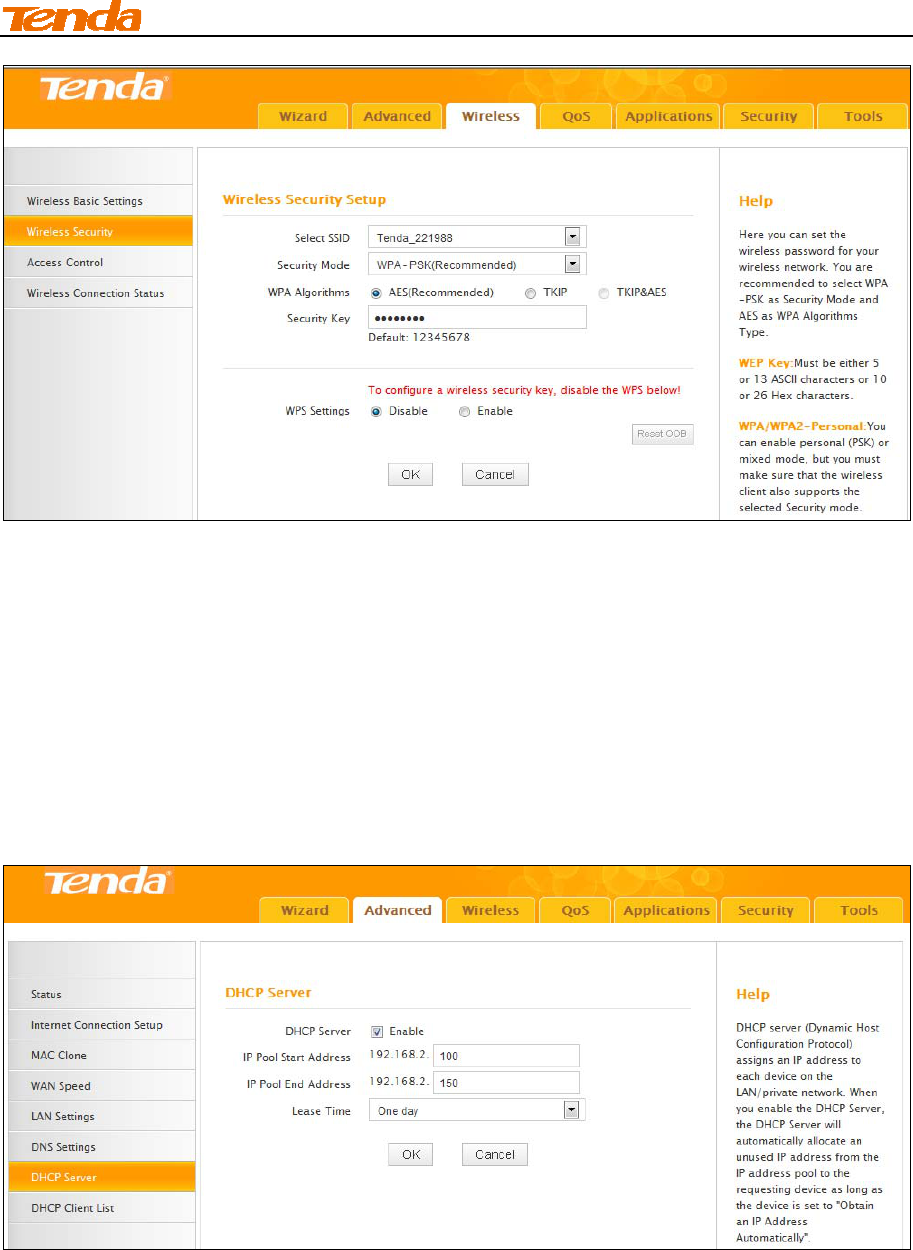Expand the Select SSID dropdown
The height and width of the screenshot is (1250, 913).
(x=573, y=237)
